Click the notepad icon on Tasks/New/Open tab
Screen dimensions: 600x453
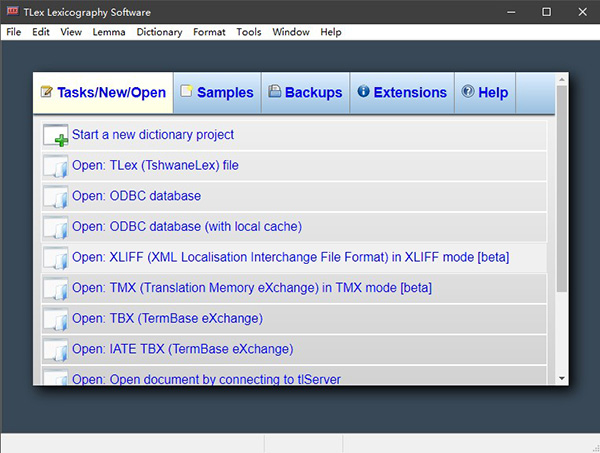(46, 91)
